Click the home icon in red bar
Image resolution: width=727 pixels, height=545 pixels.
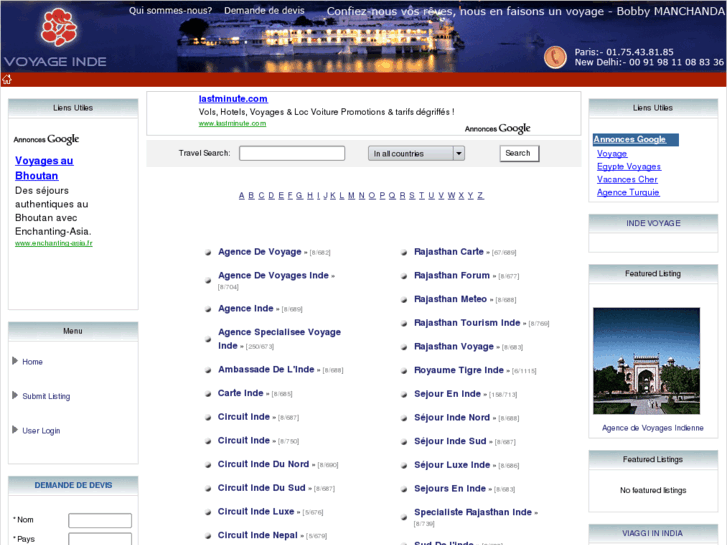(7, 79)
